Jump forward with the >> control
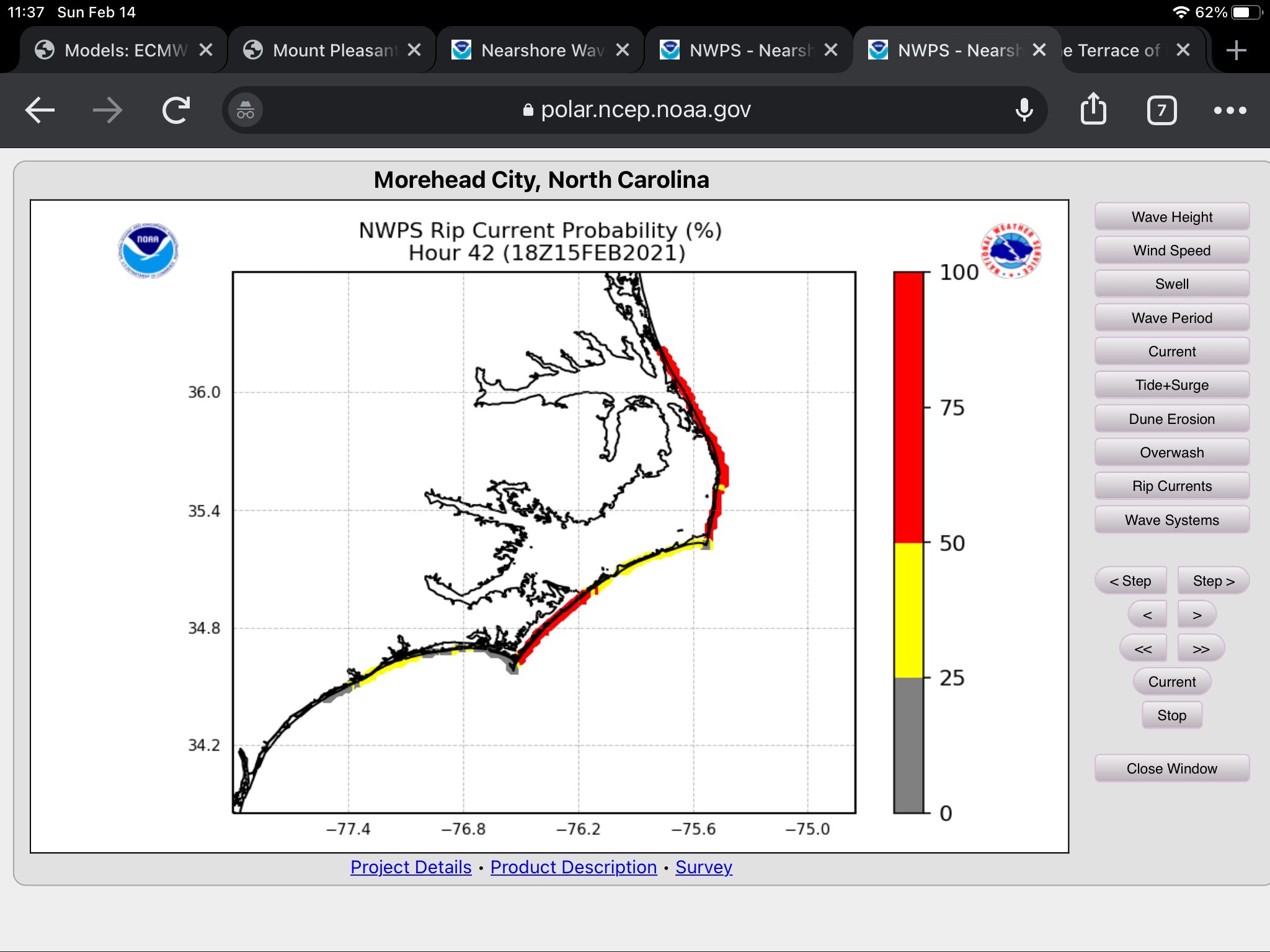This screenshot has width=1270, height=952. [1199, 648]
